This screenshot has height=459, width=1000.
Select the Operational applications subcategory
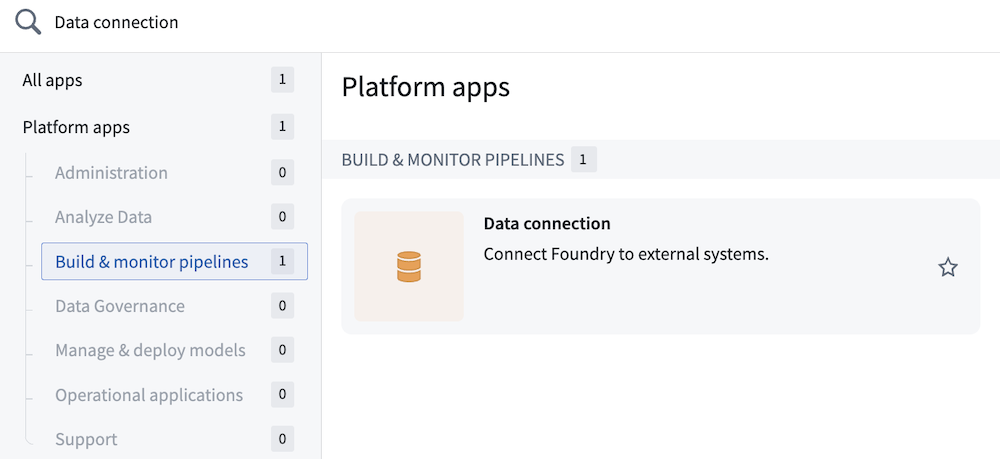[174, 395]
